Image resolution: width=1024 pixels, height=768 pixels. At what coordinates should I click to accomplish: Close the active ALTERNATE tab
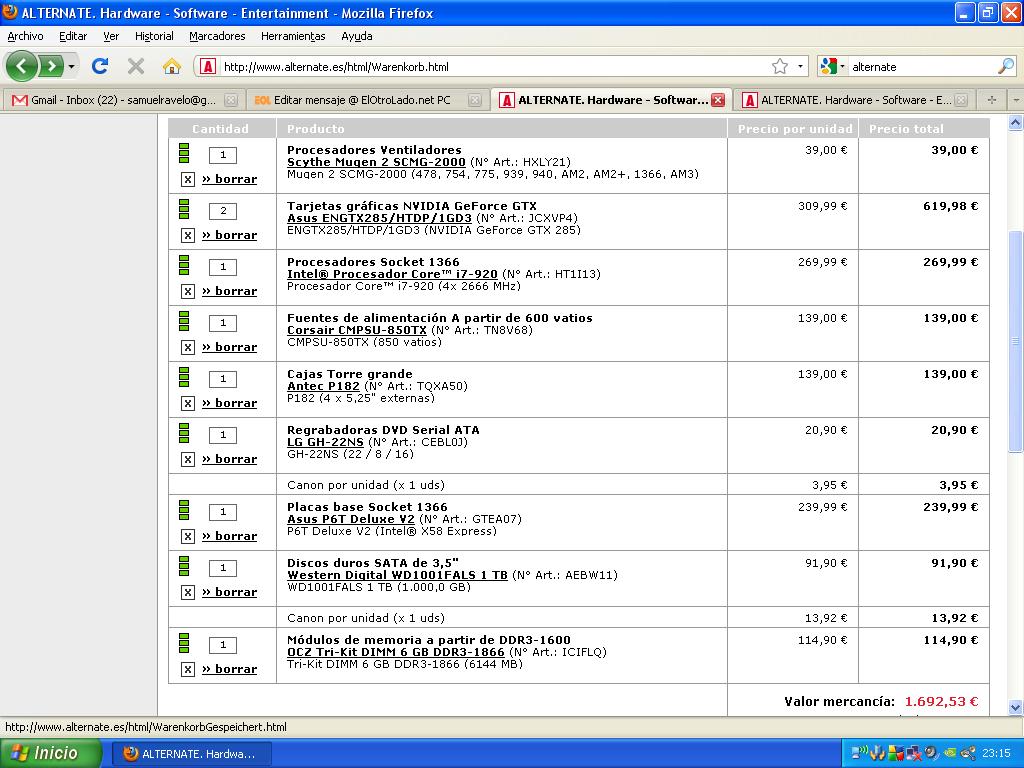click(718, 100)
